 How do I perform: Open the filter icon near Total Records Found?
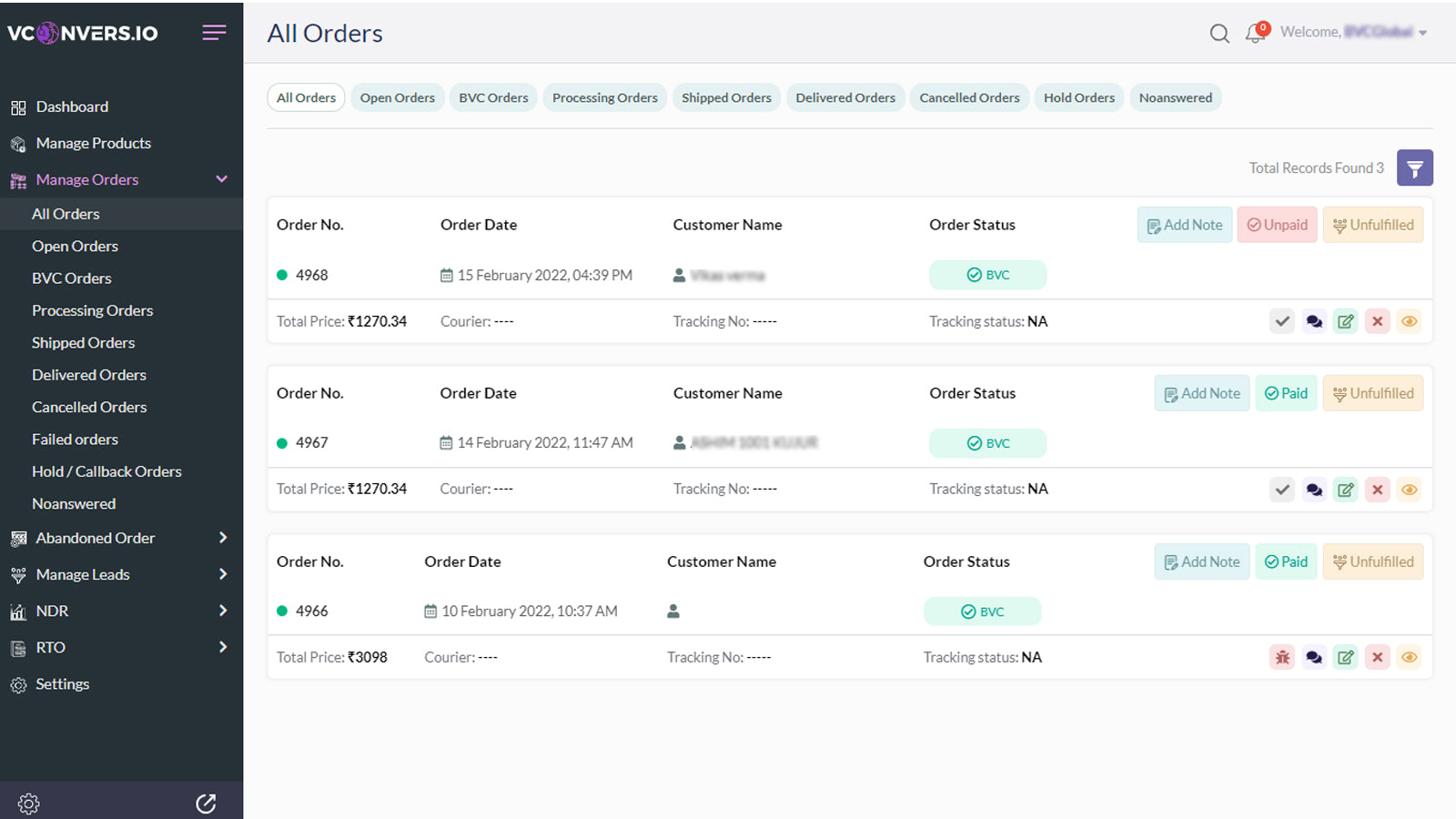coord(1415,167)
